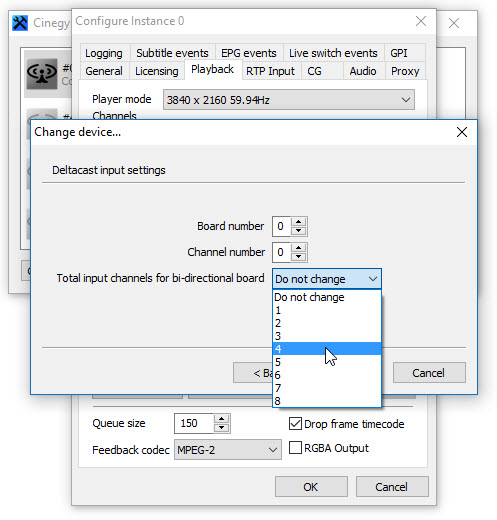Switch to the General tab
Viewport: 497px width, 520px height.
click(x=104, y=71)
